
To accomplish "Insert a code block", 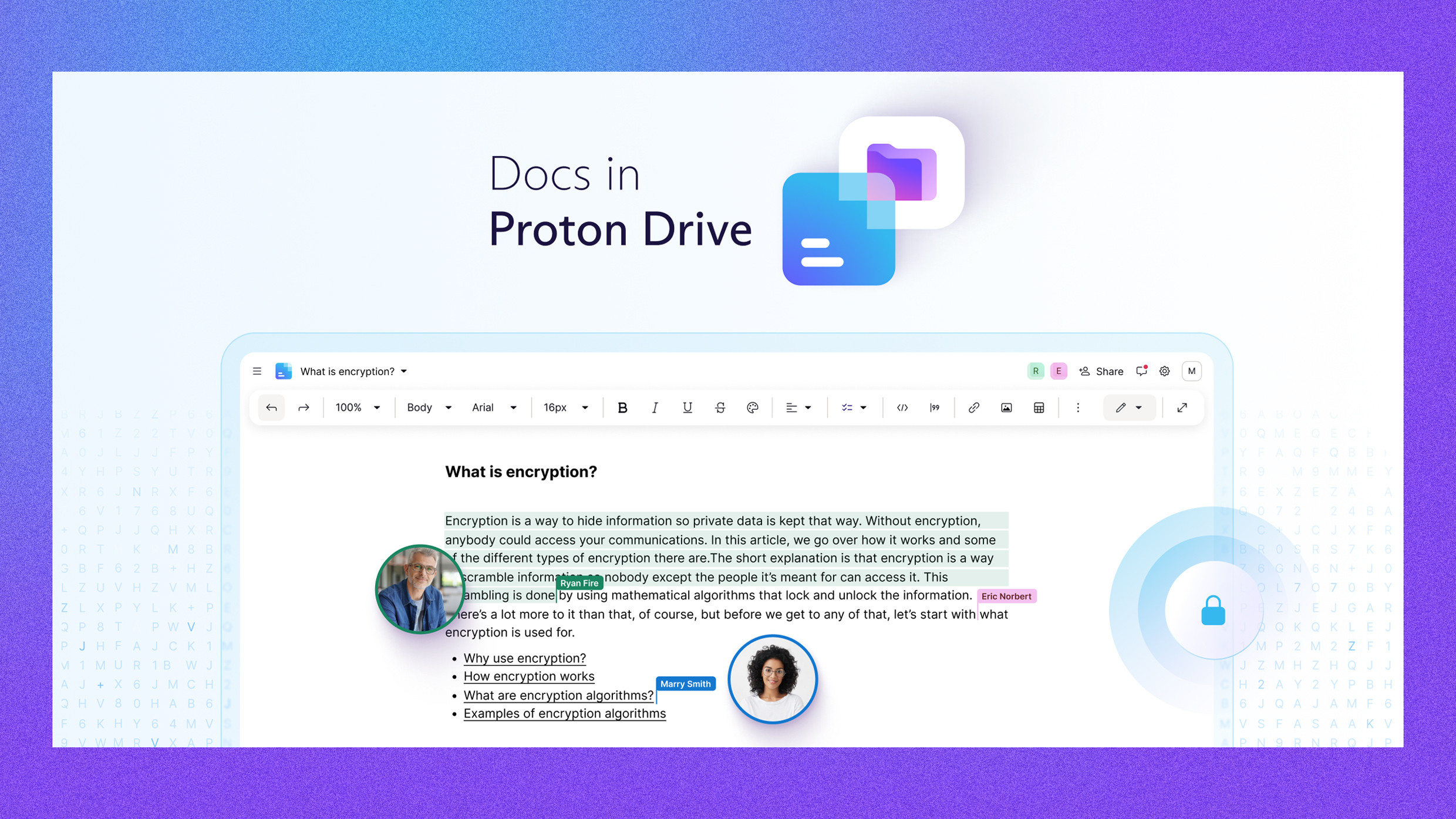I will (x=902, y=407).
